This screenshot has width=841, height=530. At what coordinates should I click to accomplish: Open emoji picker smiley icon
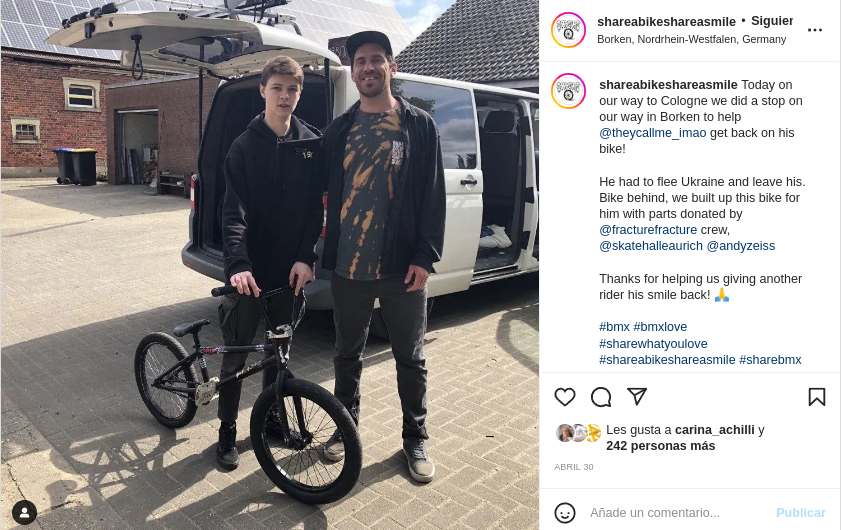coord(565,513)
